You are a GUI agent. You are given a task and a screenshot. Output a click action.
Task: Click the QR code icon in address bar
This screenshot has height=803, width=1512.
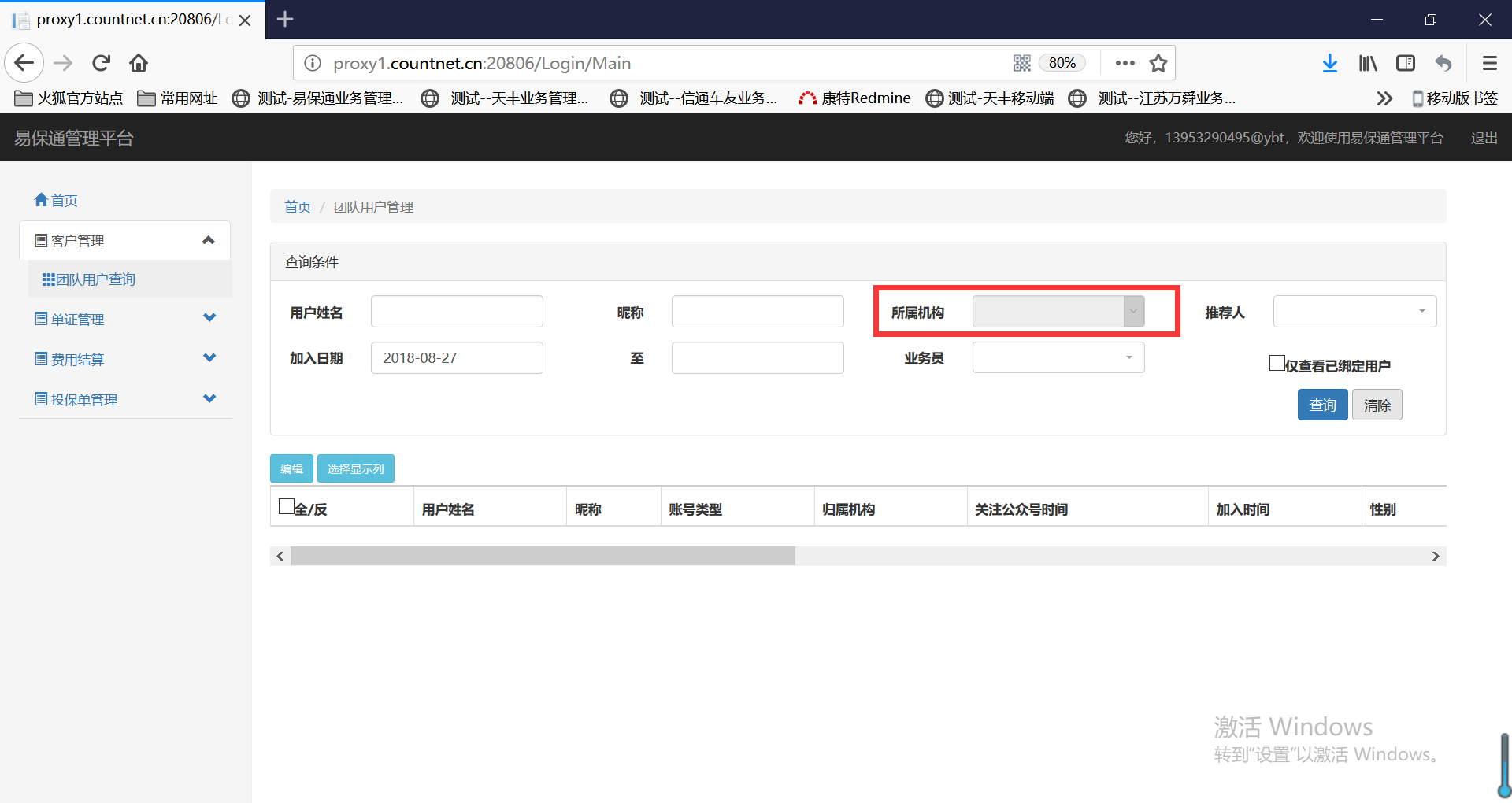tap(1021, 63)
